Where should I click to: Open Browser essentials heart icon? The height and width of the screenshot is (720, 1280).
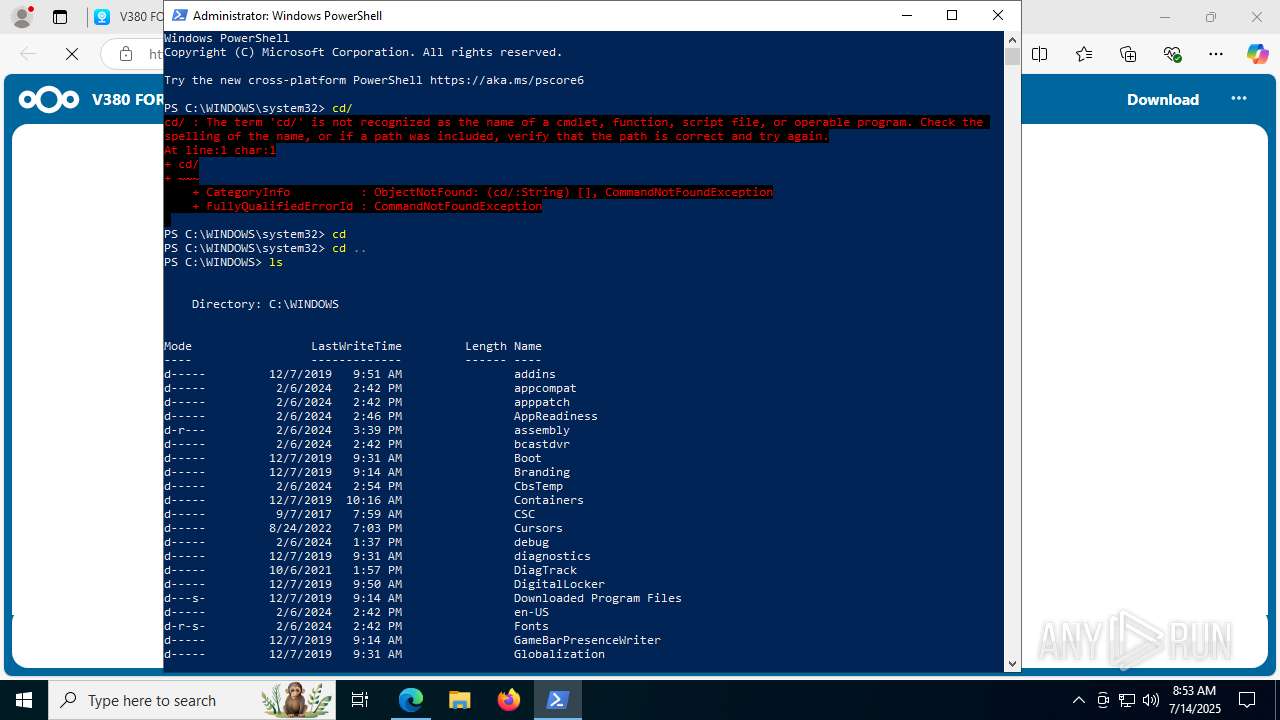click(x=1172, y=54)
